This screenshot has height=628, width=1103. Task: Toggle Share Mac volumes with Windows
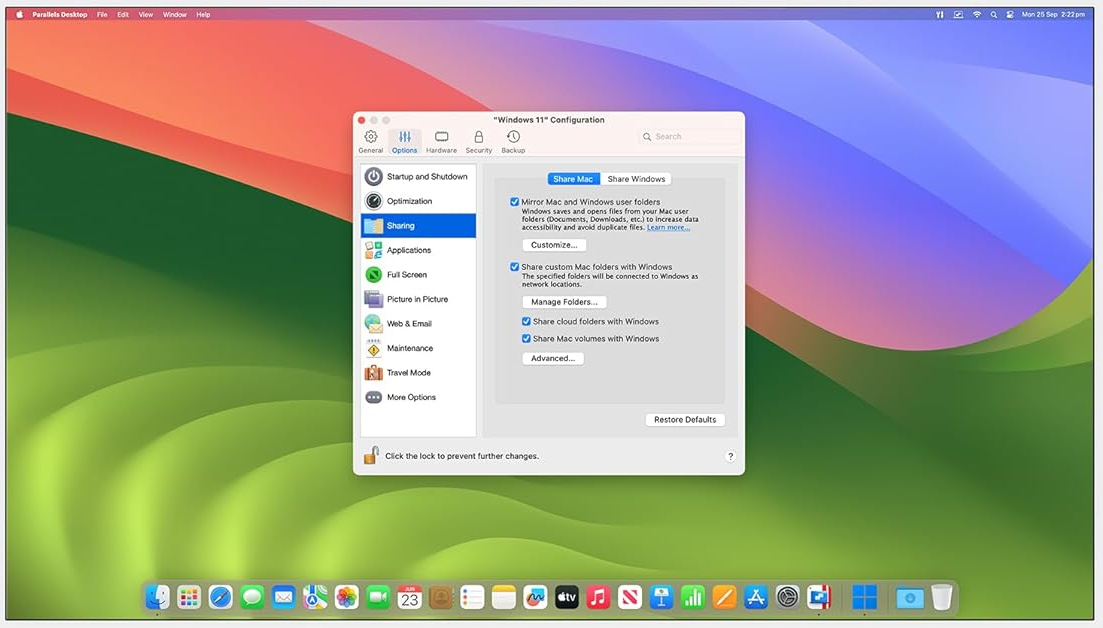point(526,338)
